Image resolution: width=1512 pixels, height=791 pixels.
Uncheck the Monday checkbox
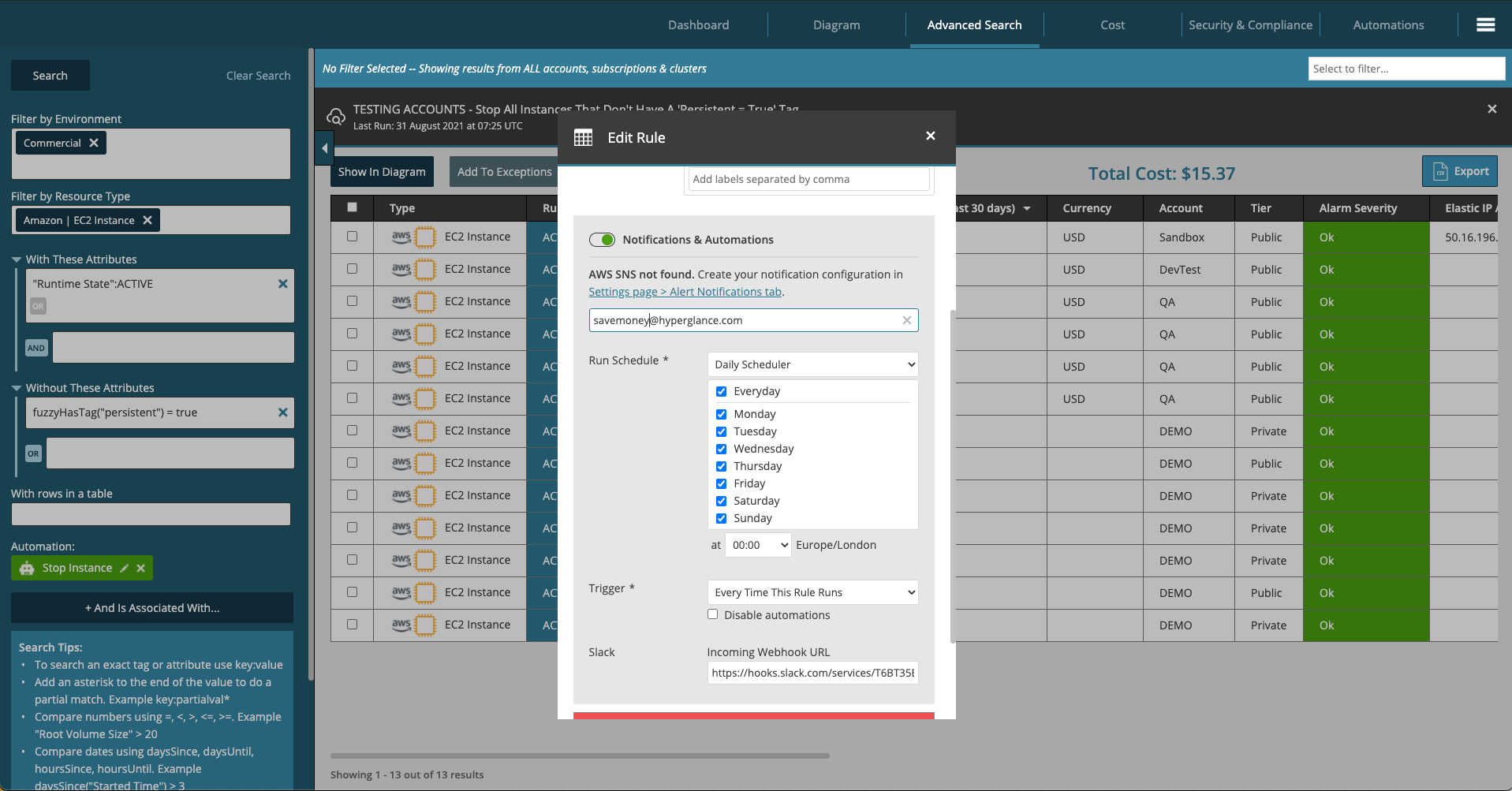point(721,414)
